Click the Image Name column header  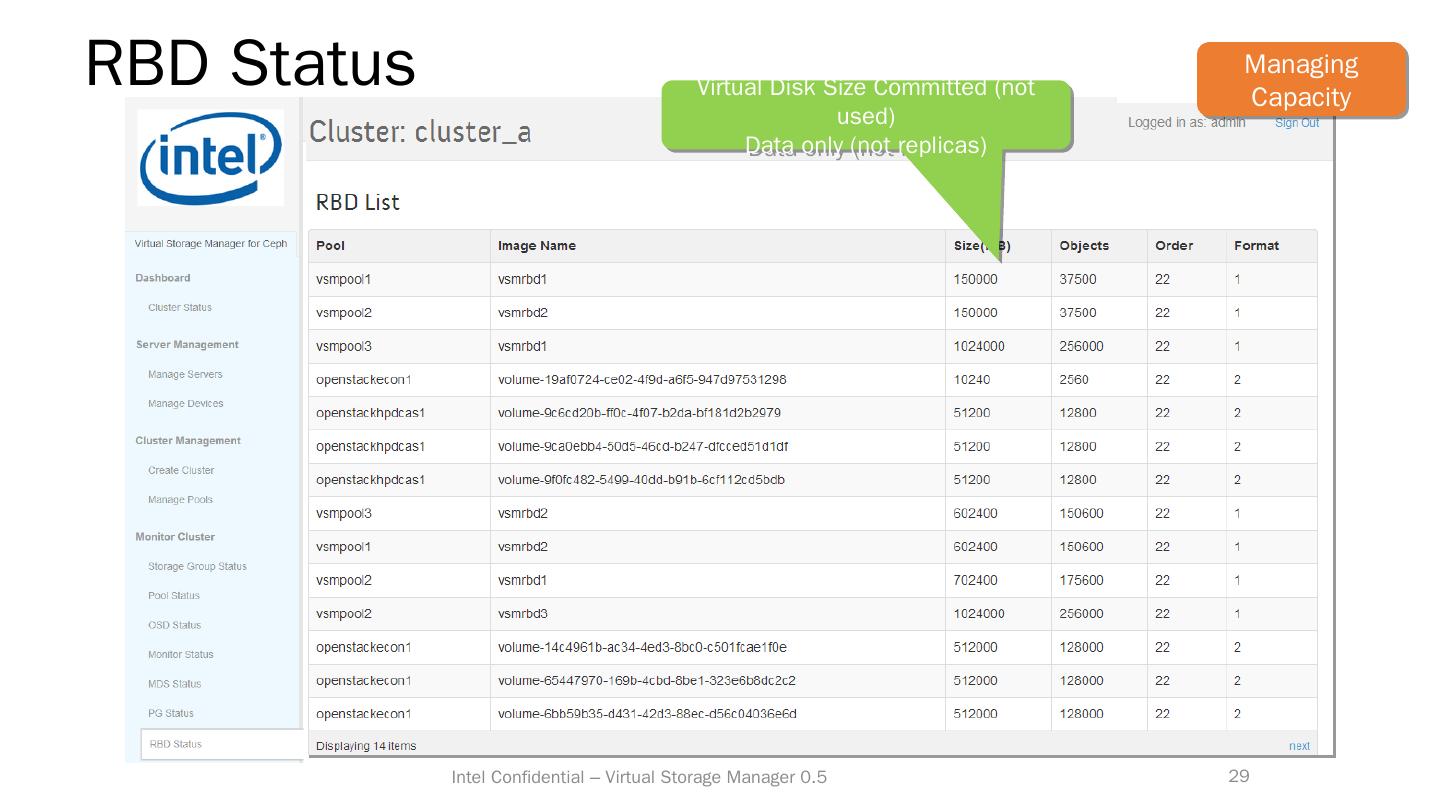tap(537, 246)
